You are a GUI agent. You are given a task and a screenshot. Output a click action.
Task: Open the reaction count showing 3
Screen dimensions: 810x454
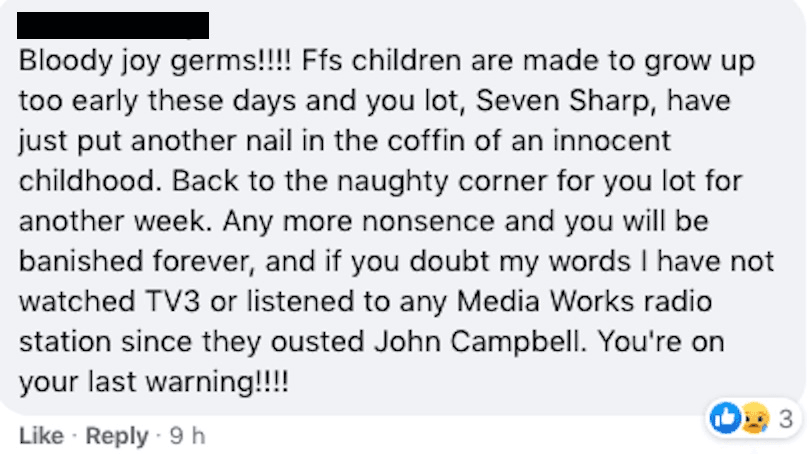[786, 419]
